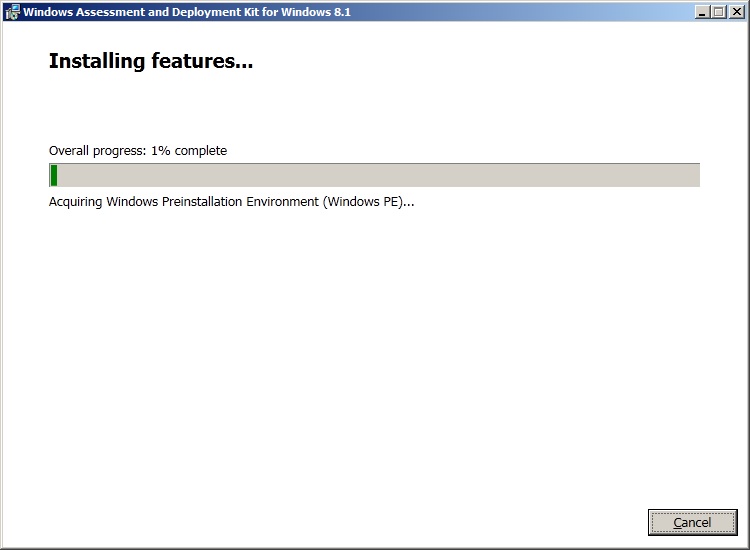Click the green filled progress bar segment

(x=54, y=176)
